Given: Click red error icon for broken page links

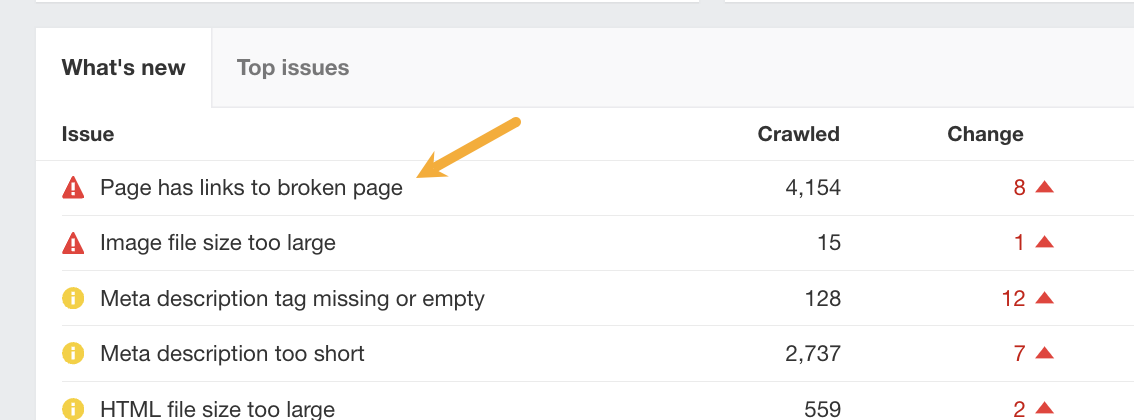Looking at the screenshot, I should [x=73, y=188].
